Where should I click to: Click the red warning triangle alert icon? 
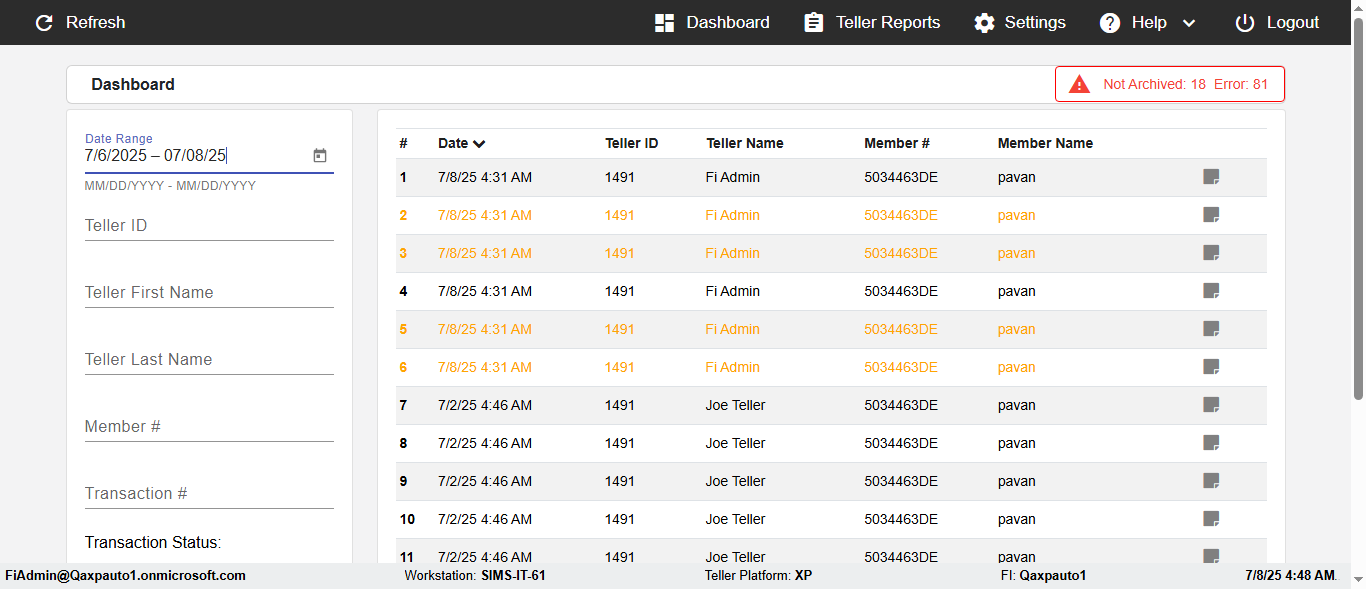(x=1079, y=85)
